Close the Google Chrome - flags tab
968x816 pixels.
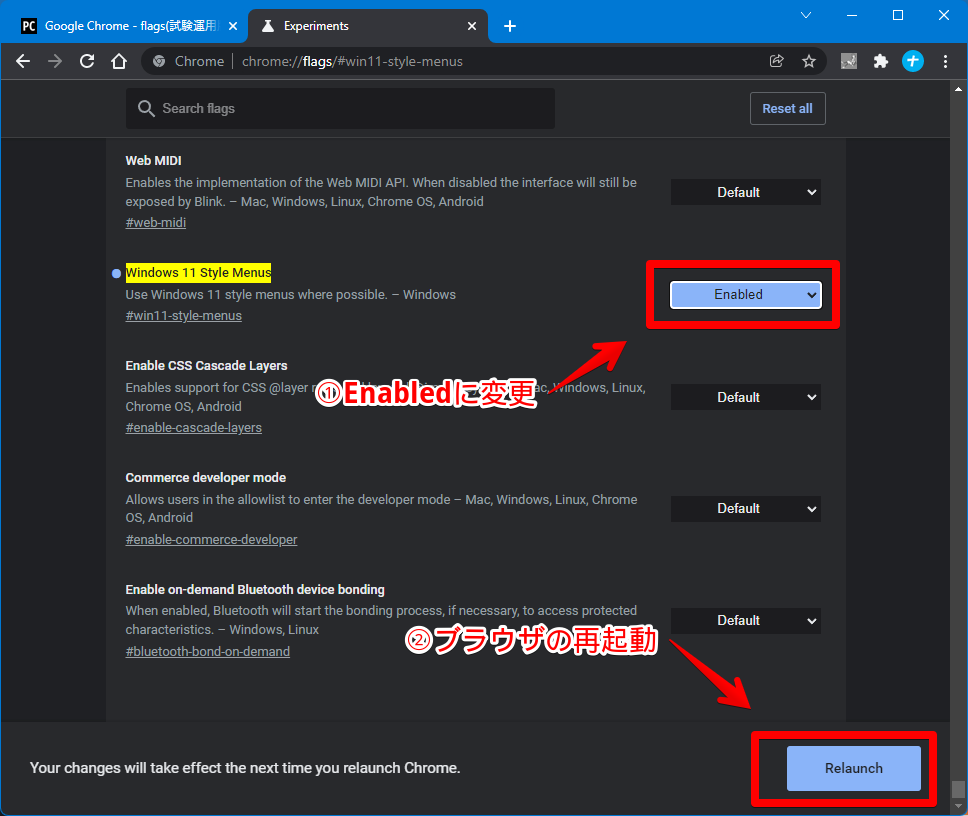tap(233, 26)
